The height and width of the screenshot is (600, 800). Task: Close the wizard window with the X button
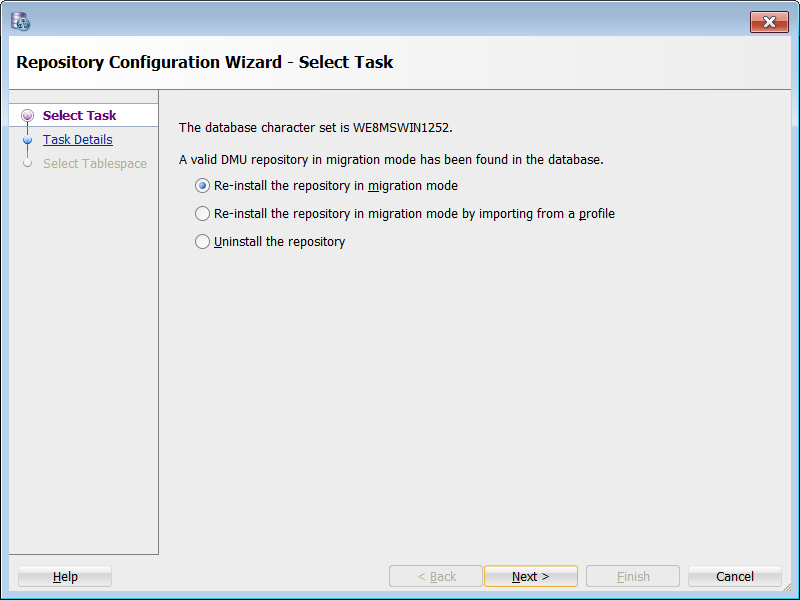tap(769, 22)
